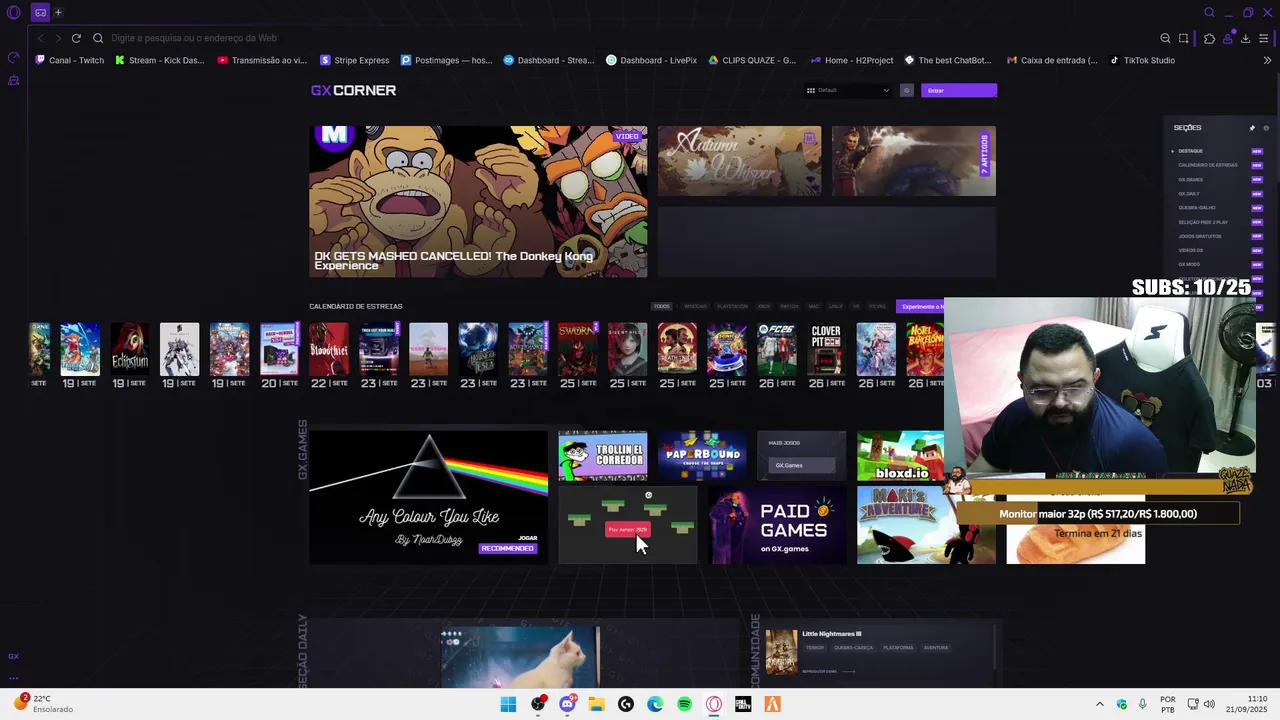Open the bloxd.io game tile
This screenshot has height=720, width=1280.
900,456
